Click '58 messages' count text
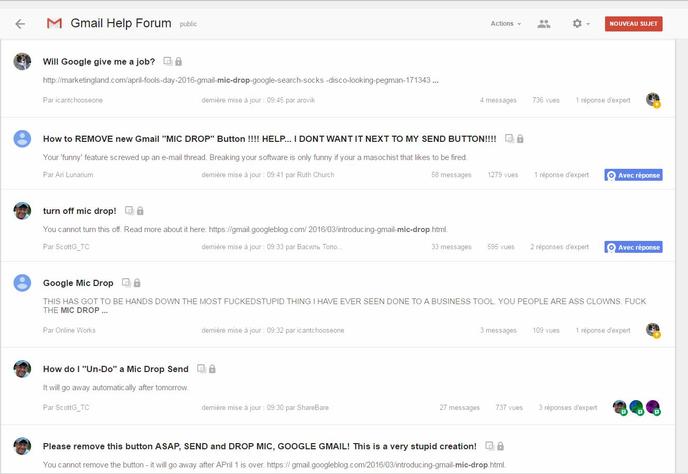 point(451,175)
